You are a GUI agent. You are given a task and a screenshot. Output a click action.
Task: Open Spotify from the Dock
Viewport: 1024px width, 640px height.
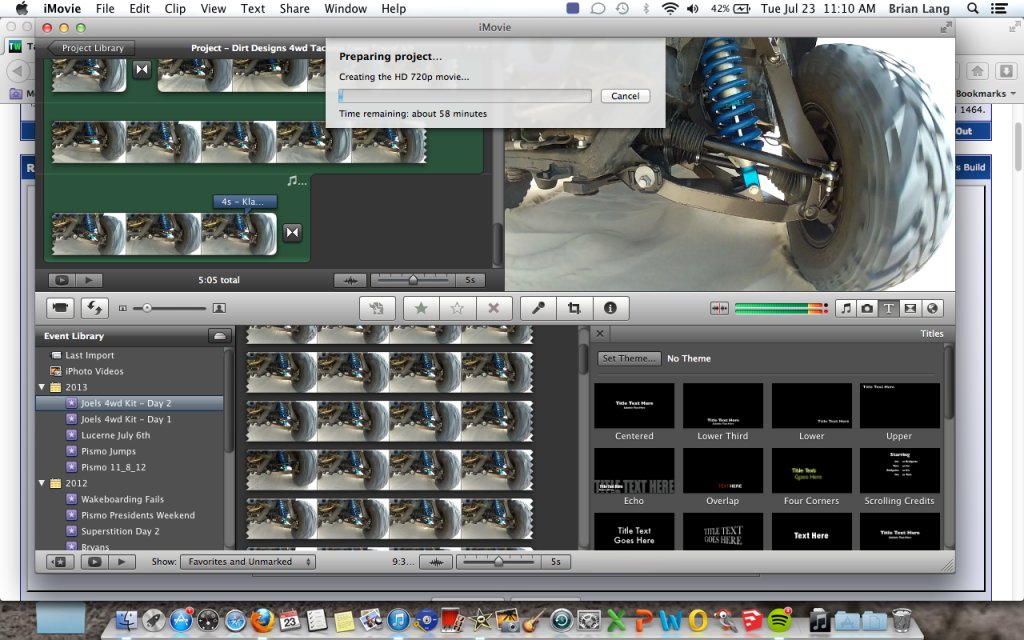coord(779,620)
